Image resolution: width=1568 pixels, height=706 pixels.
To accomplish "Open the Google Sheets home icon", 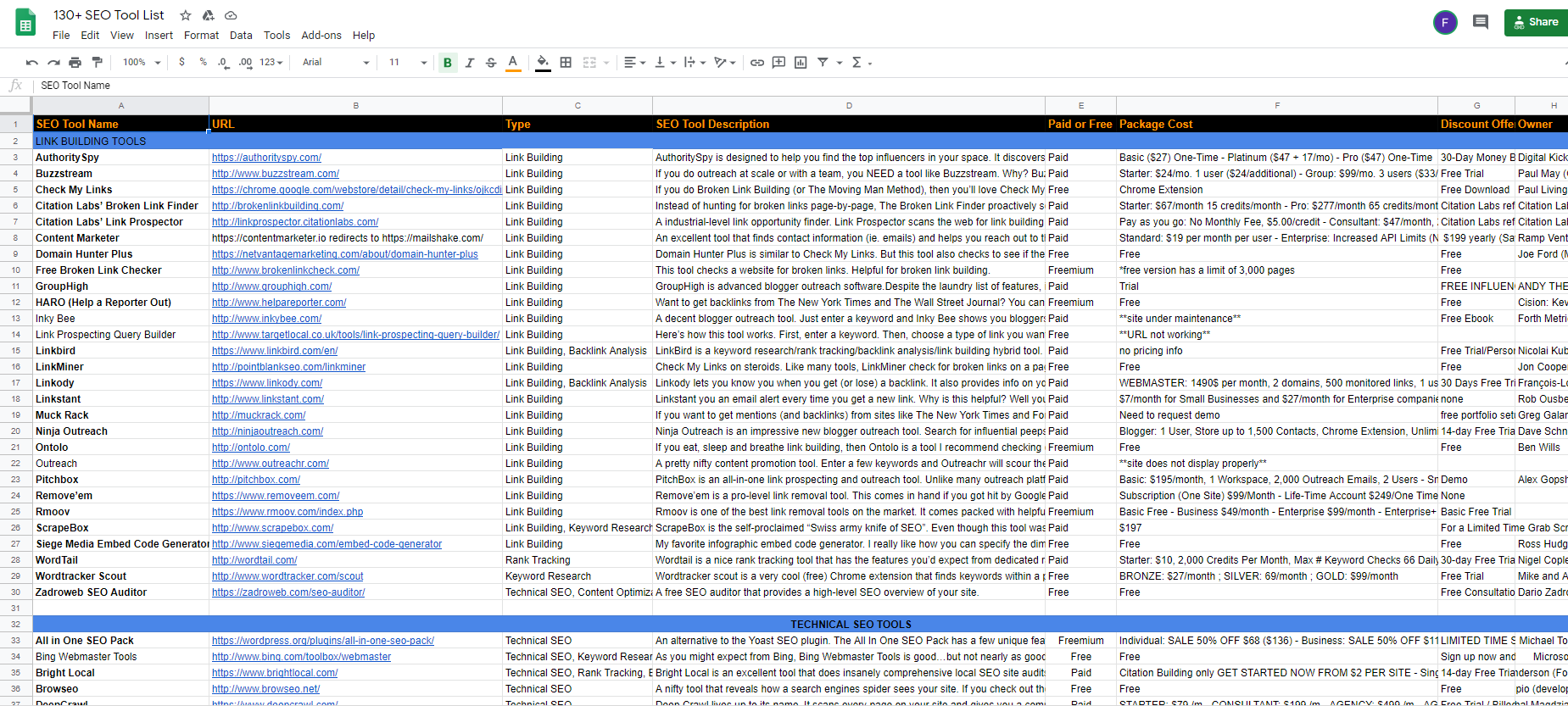I will pos(25,23).
